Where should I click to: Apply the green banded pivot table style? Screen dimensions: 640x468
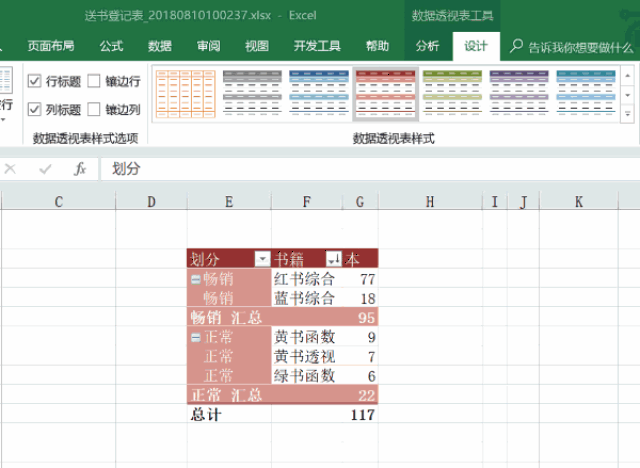click(452, 94)
